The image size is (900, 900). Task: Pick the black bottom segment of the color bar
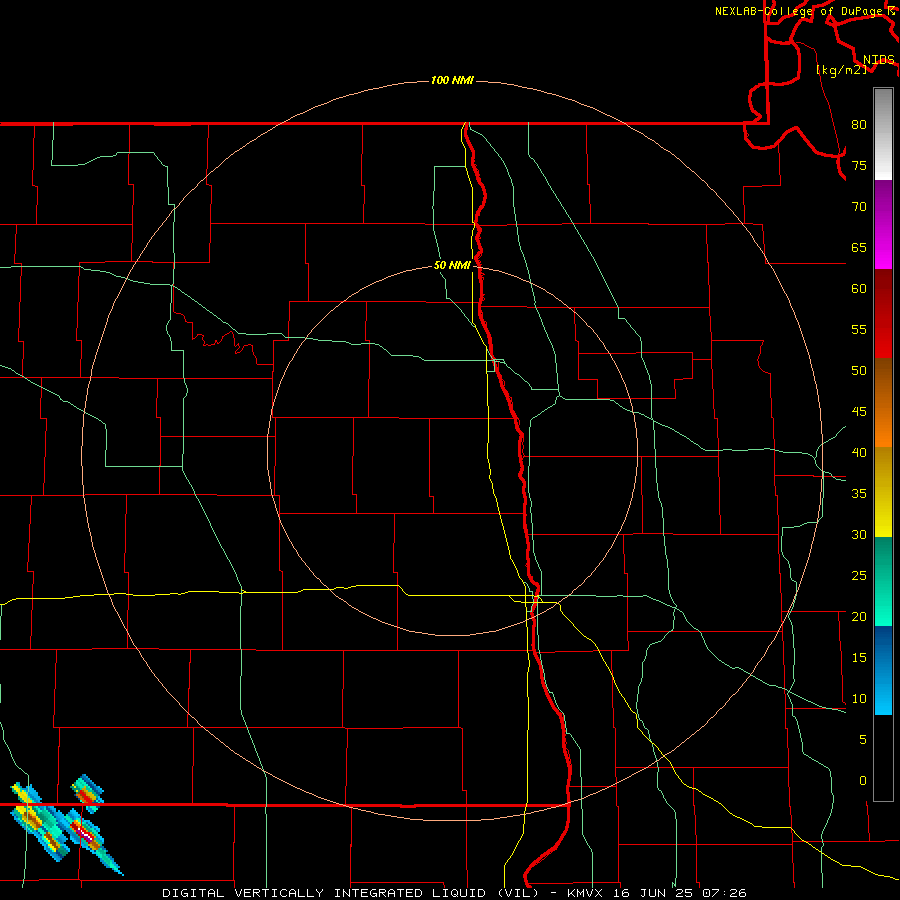883,758
